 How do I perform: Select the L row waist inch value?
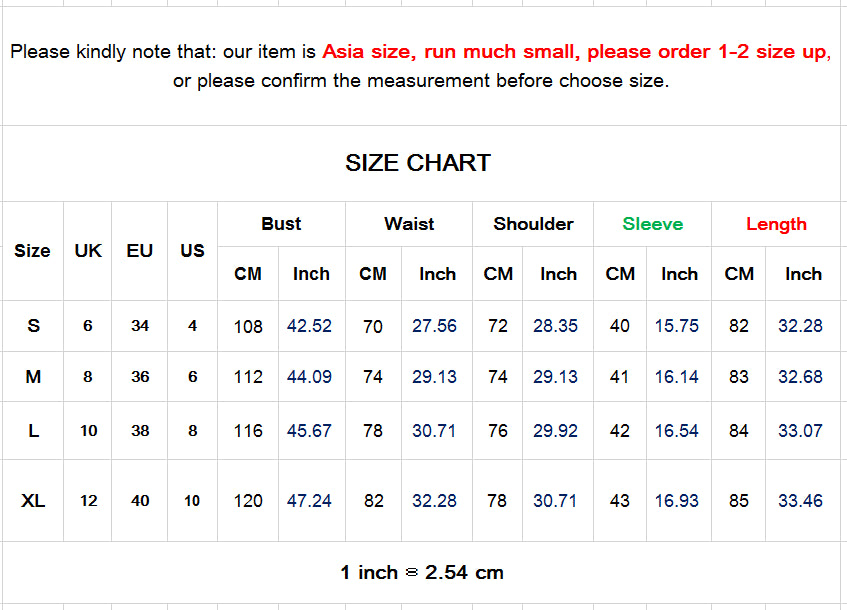[434, 431]
